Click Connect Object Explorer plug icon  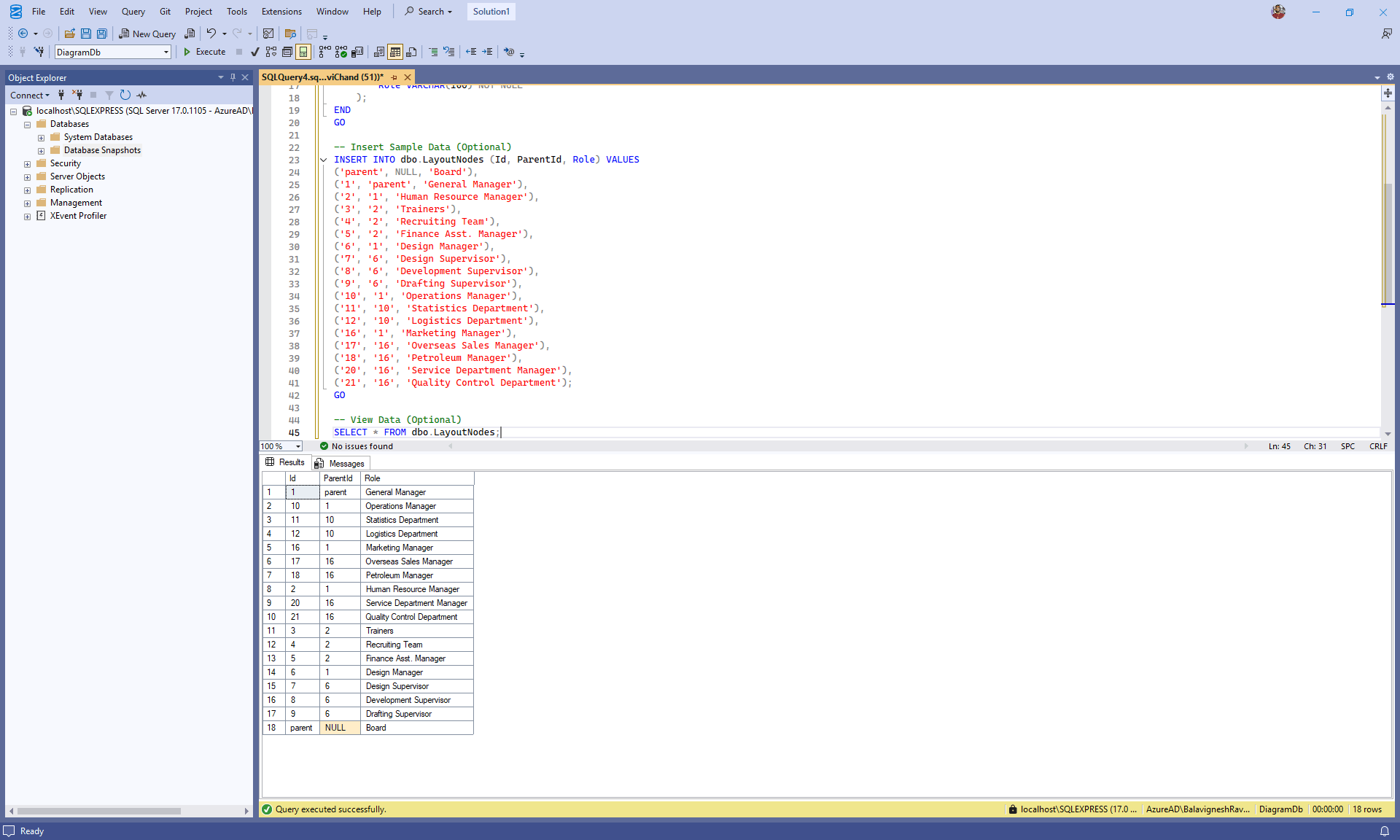(61, 95)
